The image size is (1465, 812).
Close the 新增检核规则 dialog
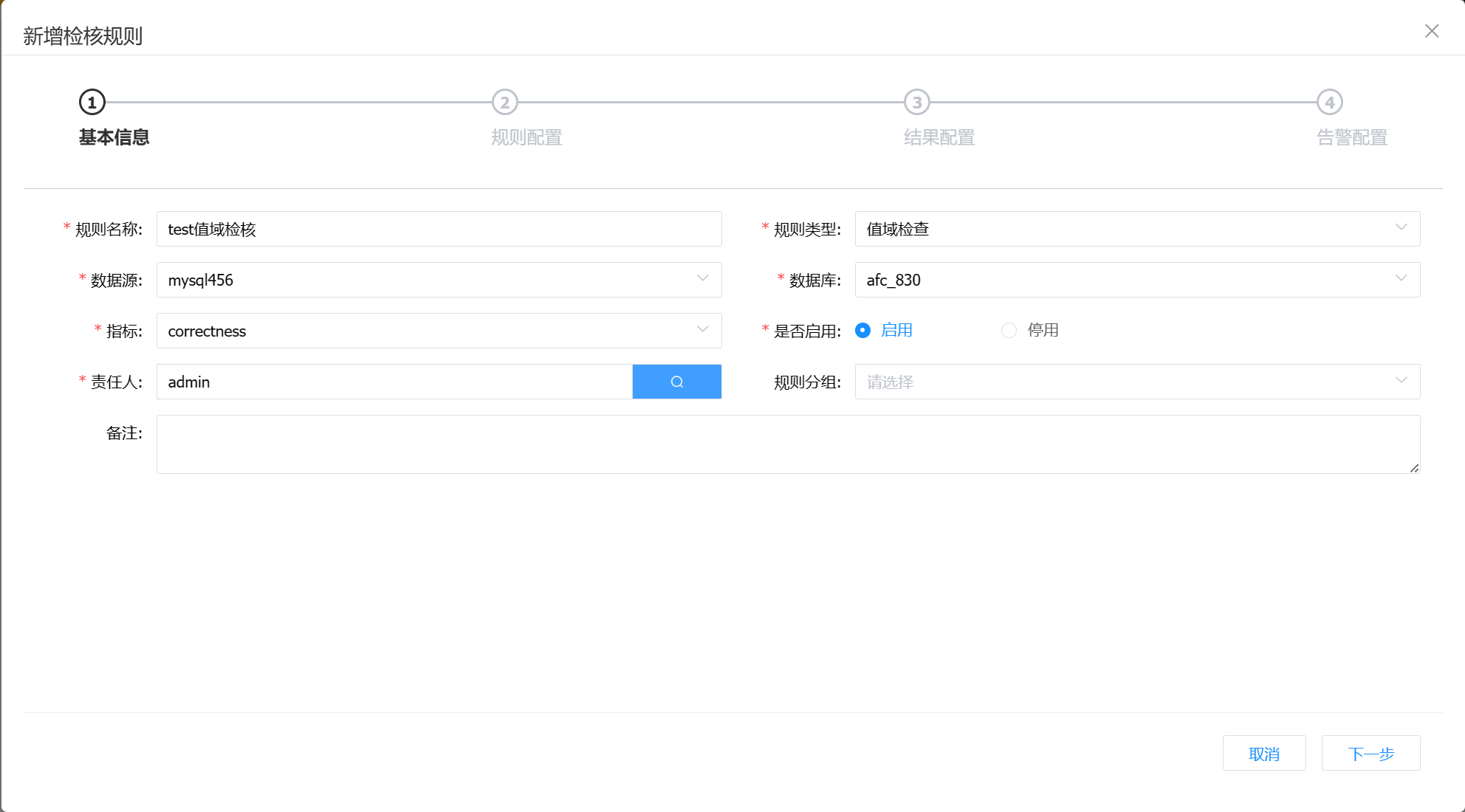click(x=1431, y=31)
